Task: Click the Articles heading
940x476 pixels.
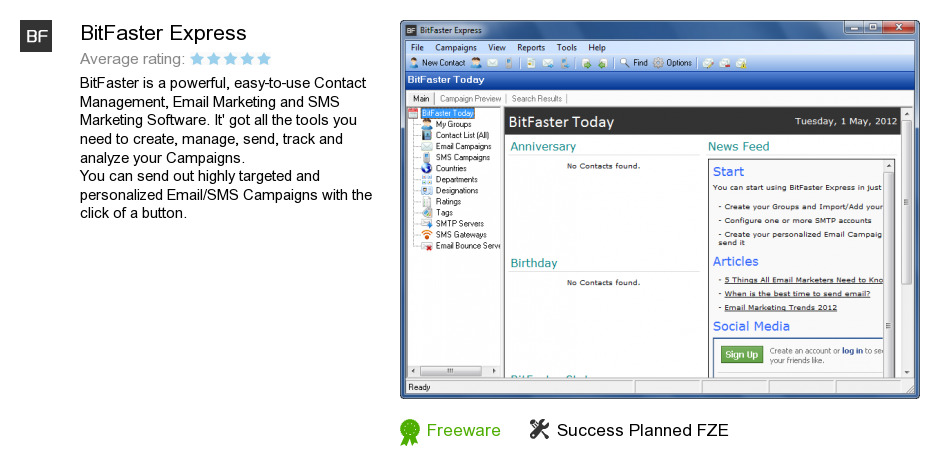Action: [735, 261]
